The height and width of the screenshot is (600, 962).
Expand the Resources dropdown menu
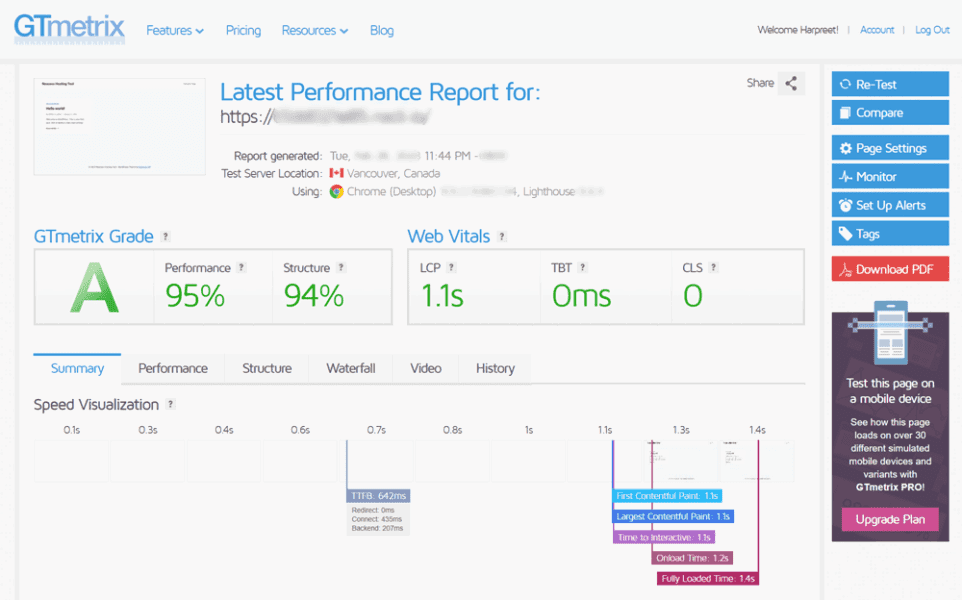pos(315,31)
